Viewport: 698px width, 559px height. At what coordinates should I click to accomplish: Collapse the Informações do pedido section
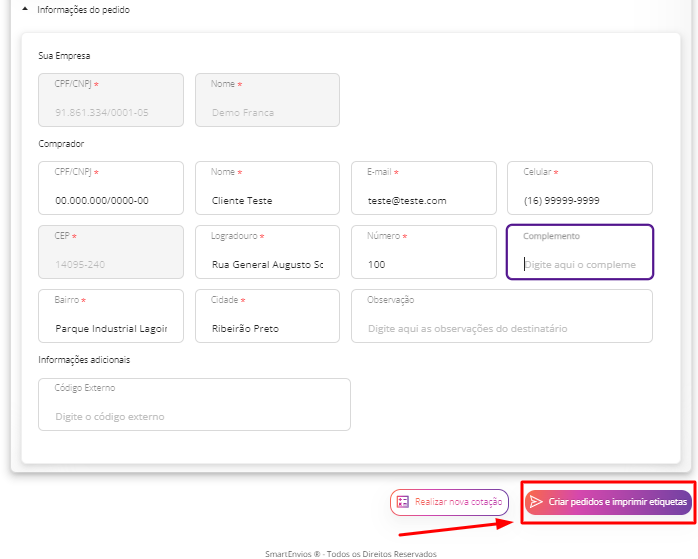pyautogui.click(x=25, y=9)
